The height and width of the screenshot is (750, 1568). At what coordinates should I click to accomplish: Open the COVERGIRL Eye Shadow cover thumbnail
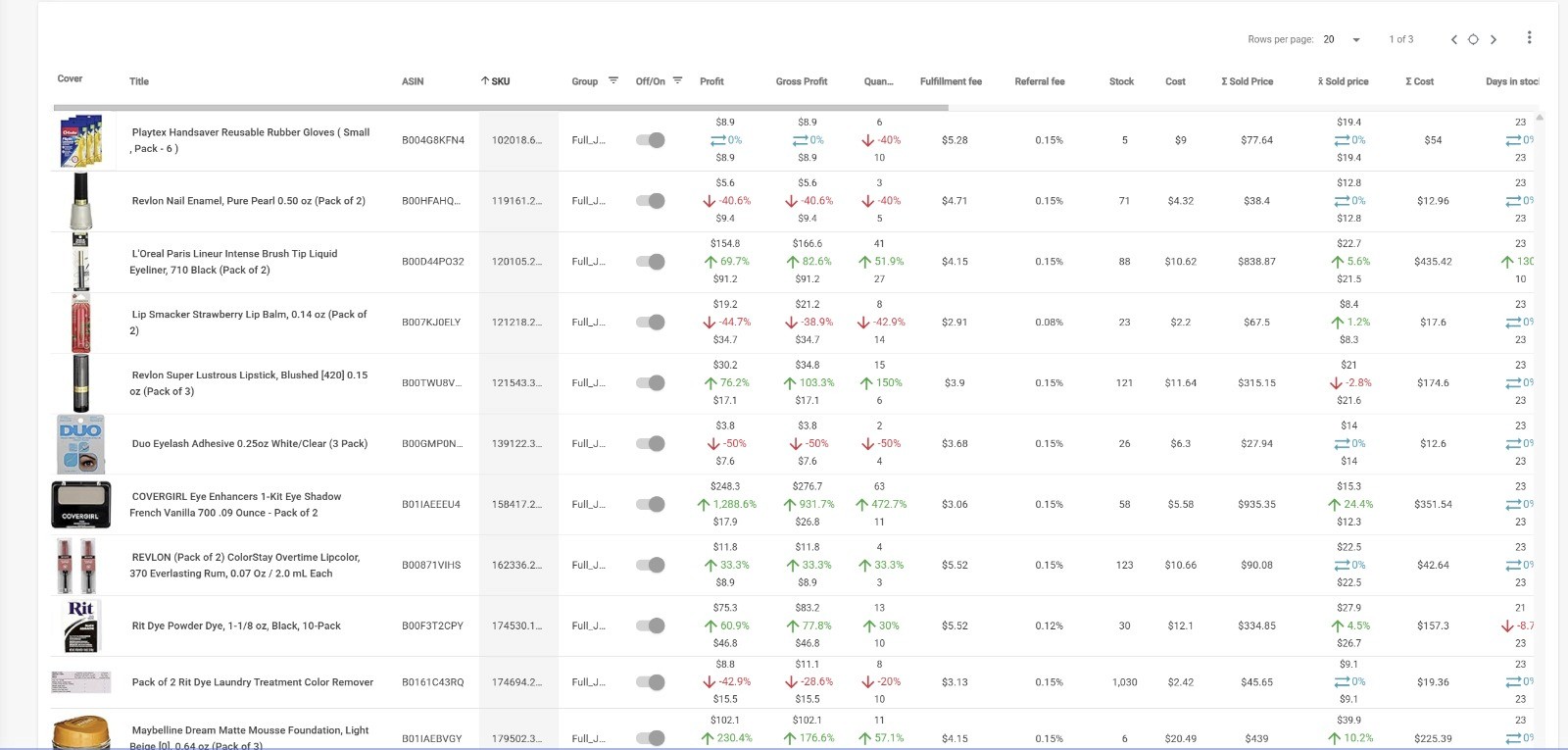pos(81,505)
